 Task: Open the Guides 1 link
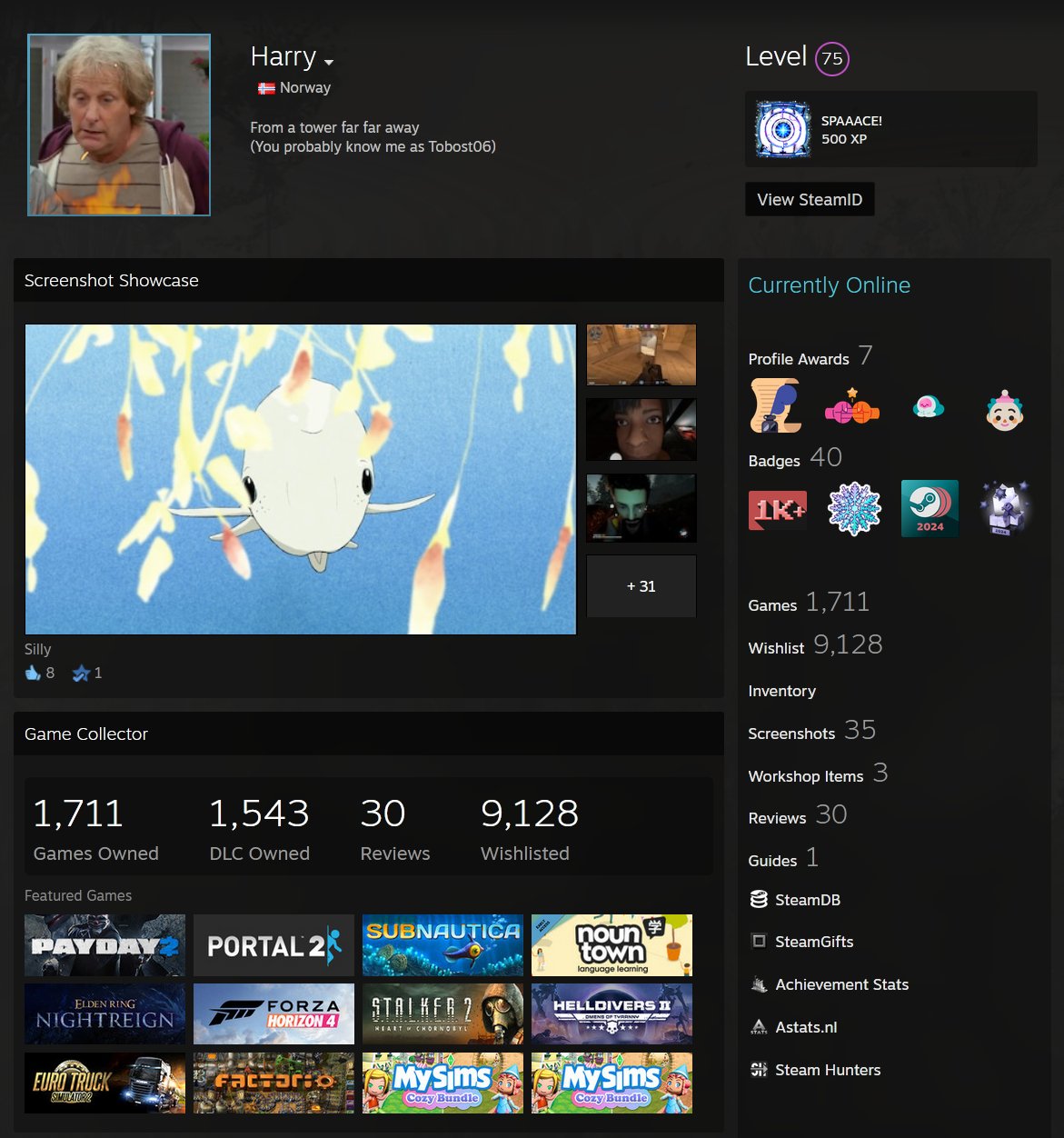783,858
